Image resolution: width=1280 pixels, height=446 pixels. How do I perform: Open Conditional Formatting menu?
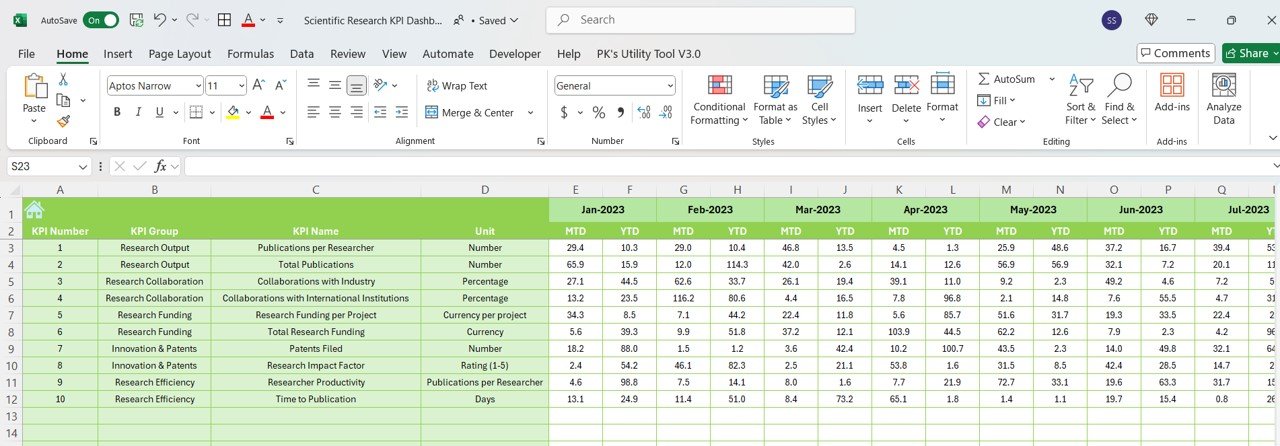pos(718,100)
